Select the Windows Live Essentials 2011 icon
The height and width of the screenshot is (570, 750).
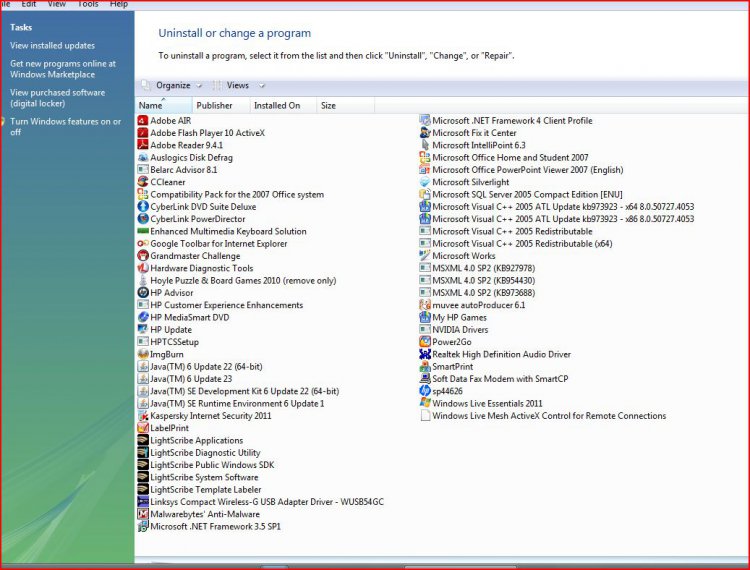(x=425, y=403)
